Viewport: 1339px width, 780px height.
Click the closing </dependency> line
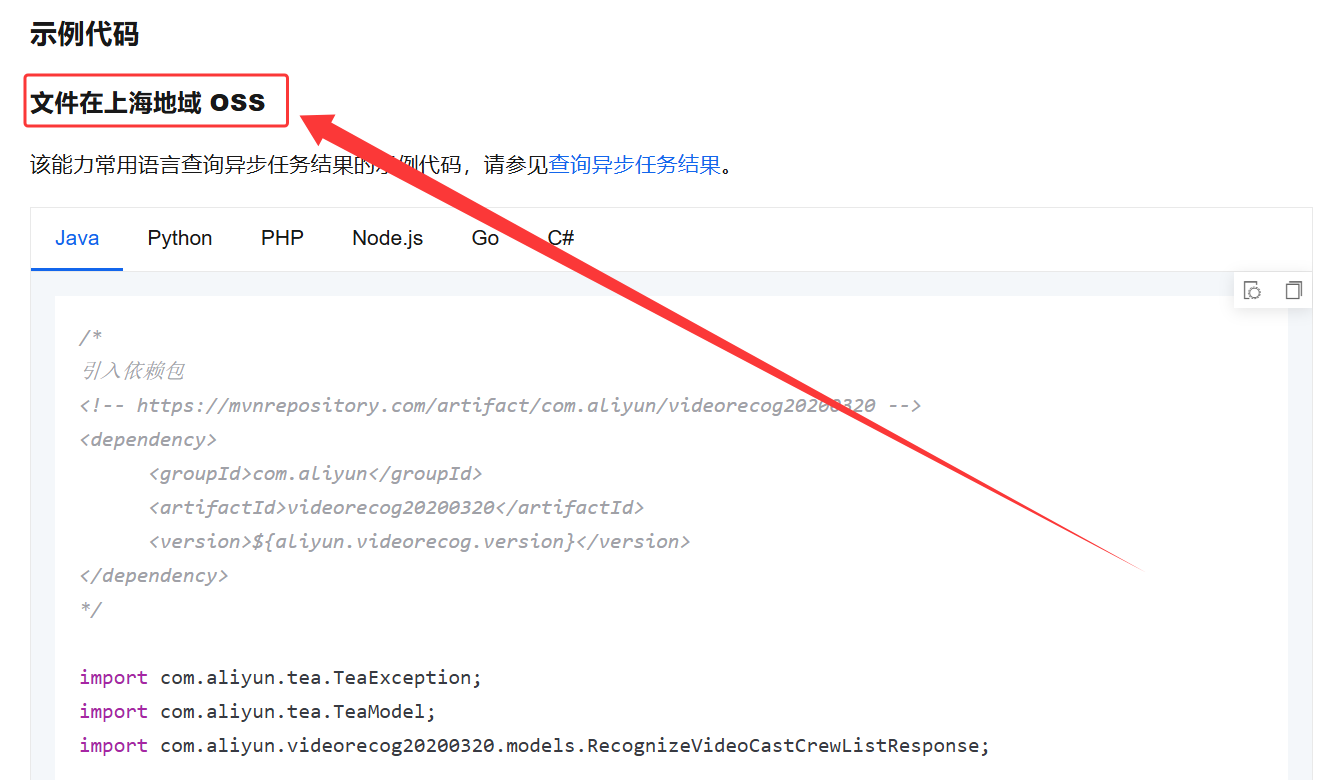pyautogui.click(x=154, y=575)
